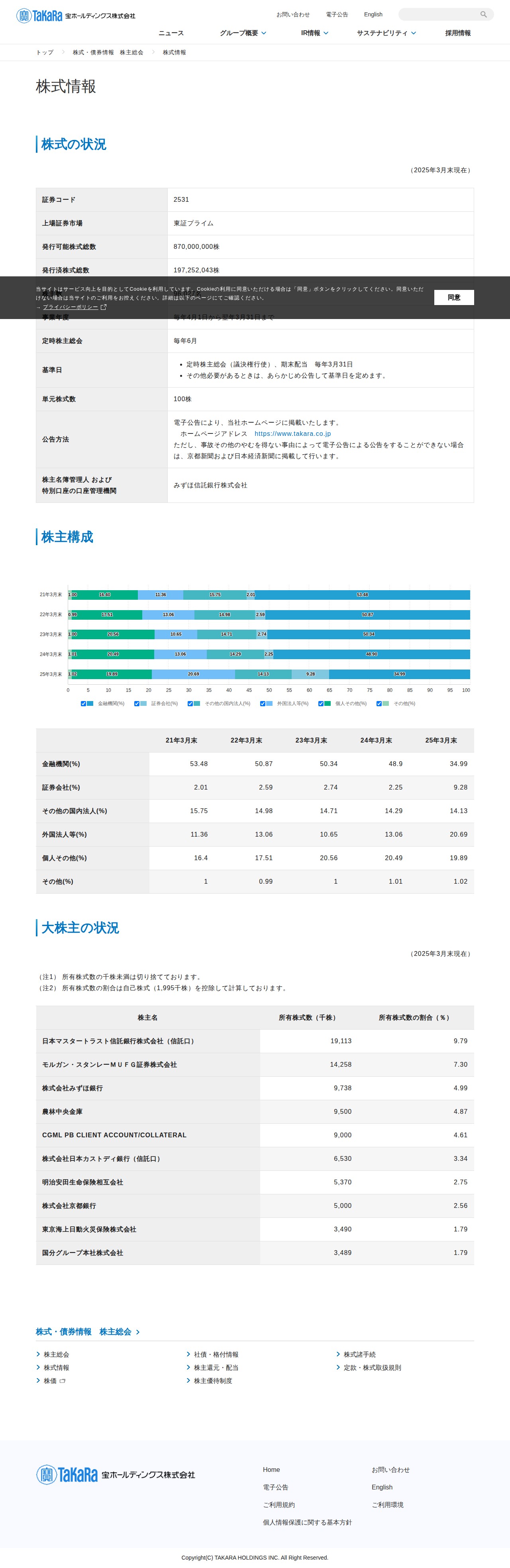Click 日本マスタートラスト信託銀行株式会社（信託口） shareholder row

[x=255, y=1041]
